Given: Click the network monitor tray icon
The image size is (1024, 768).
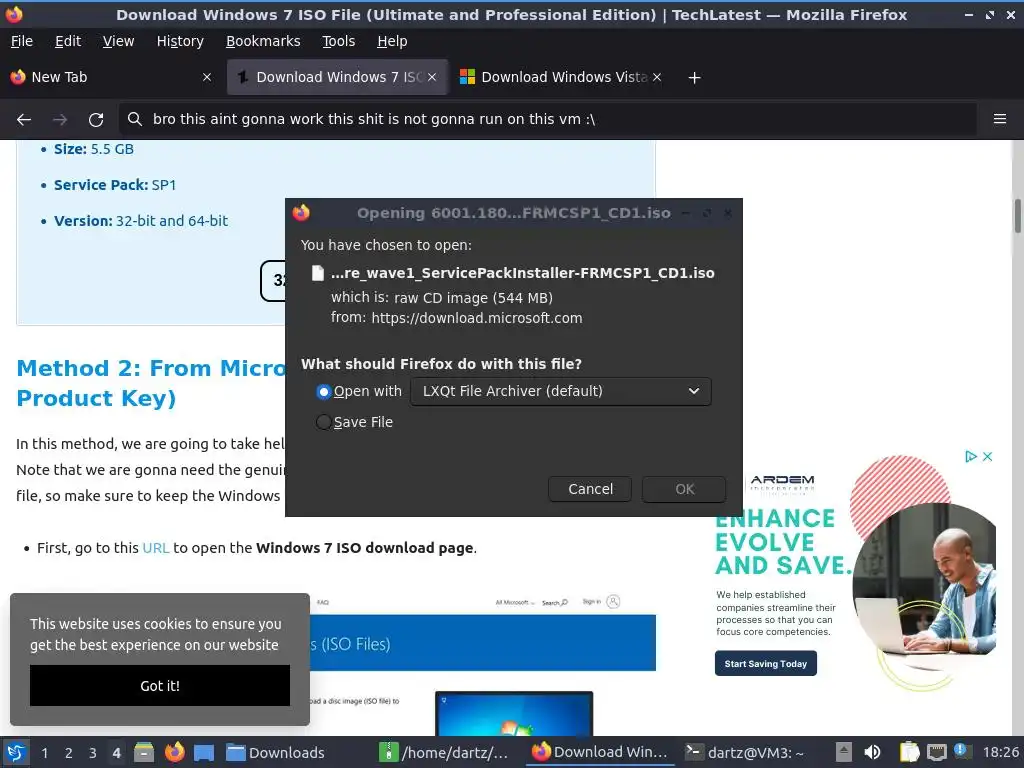Looking at the screenshot, I should point(936,752).
